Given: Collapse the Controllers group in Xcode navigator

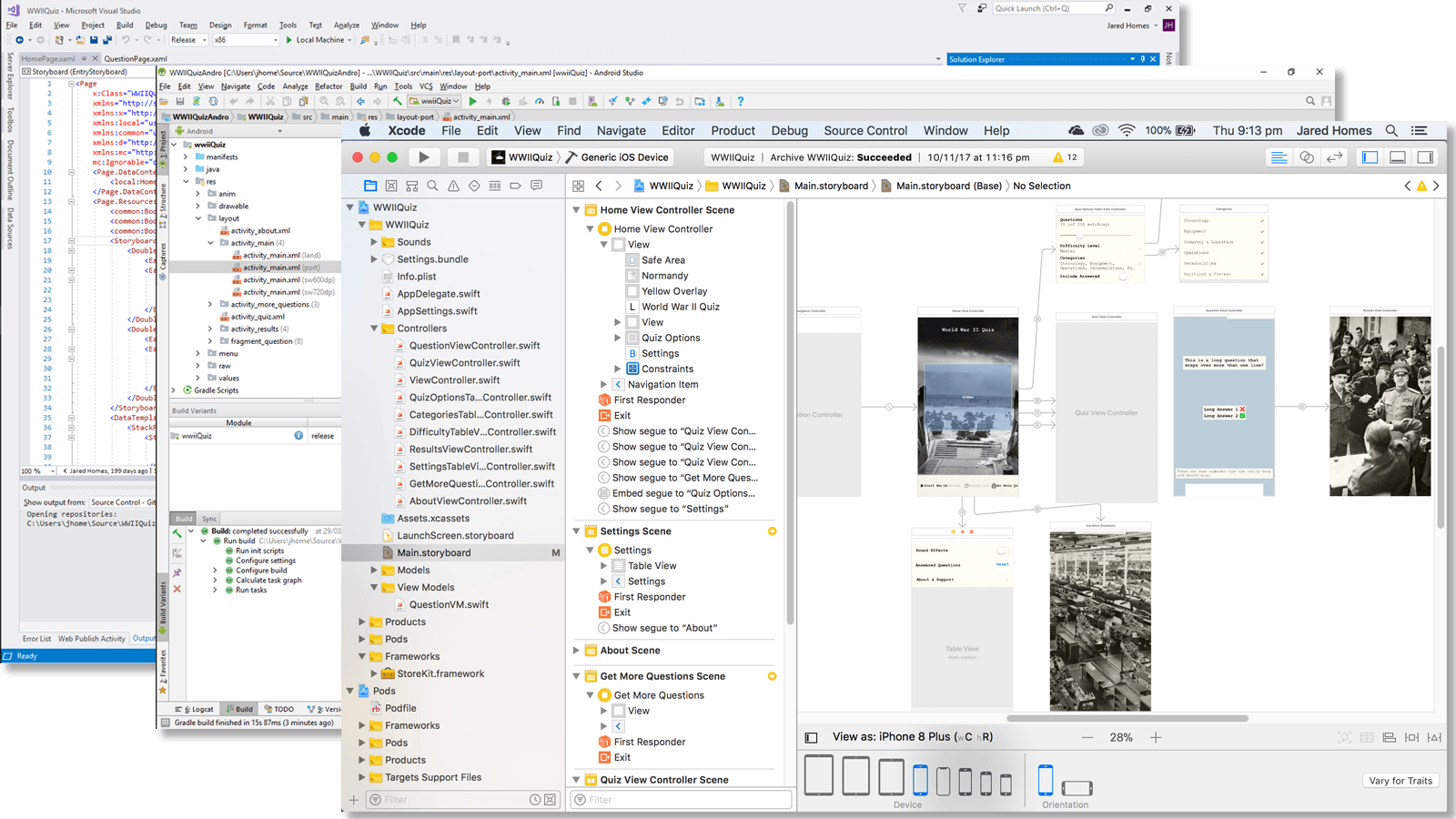Looking at the screenshot, I should pos(374,329).
